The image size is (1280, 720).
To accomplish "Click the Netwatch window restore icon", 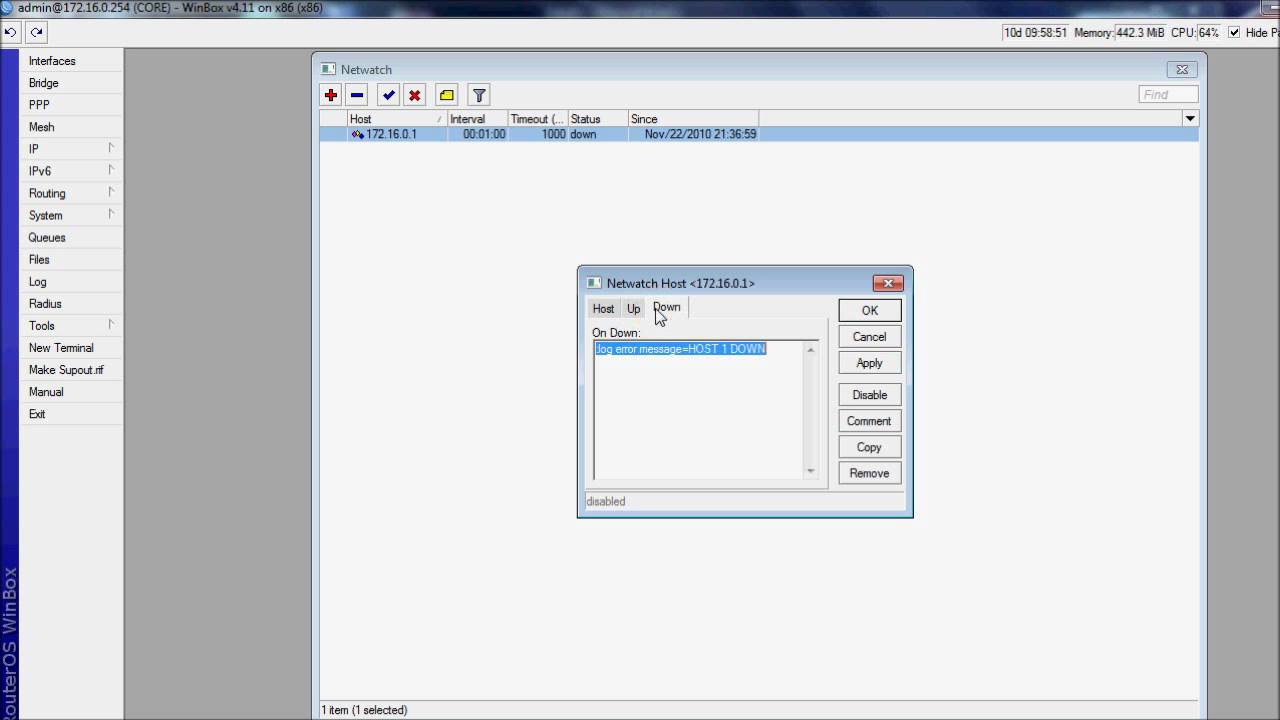I will [x=1182, y=69].
